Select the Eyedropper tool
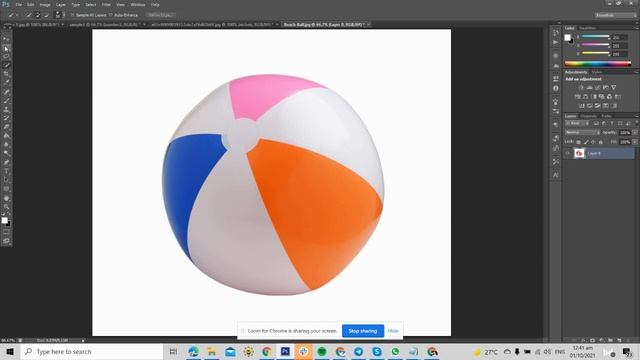This screenshot has height=360, width=640. pyautogui.click(x=6, y=83)
